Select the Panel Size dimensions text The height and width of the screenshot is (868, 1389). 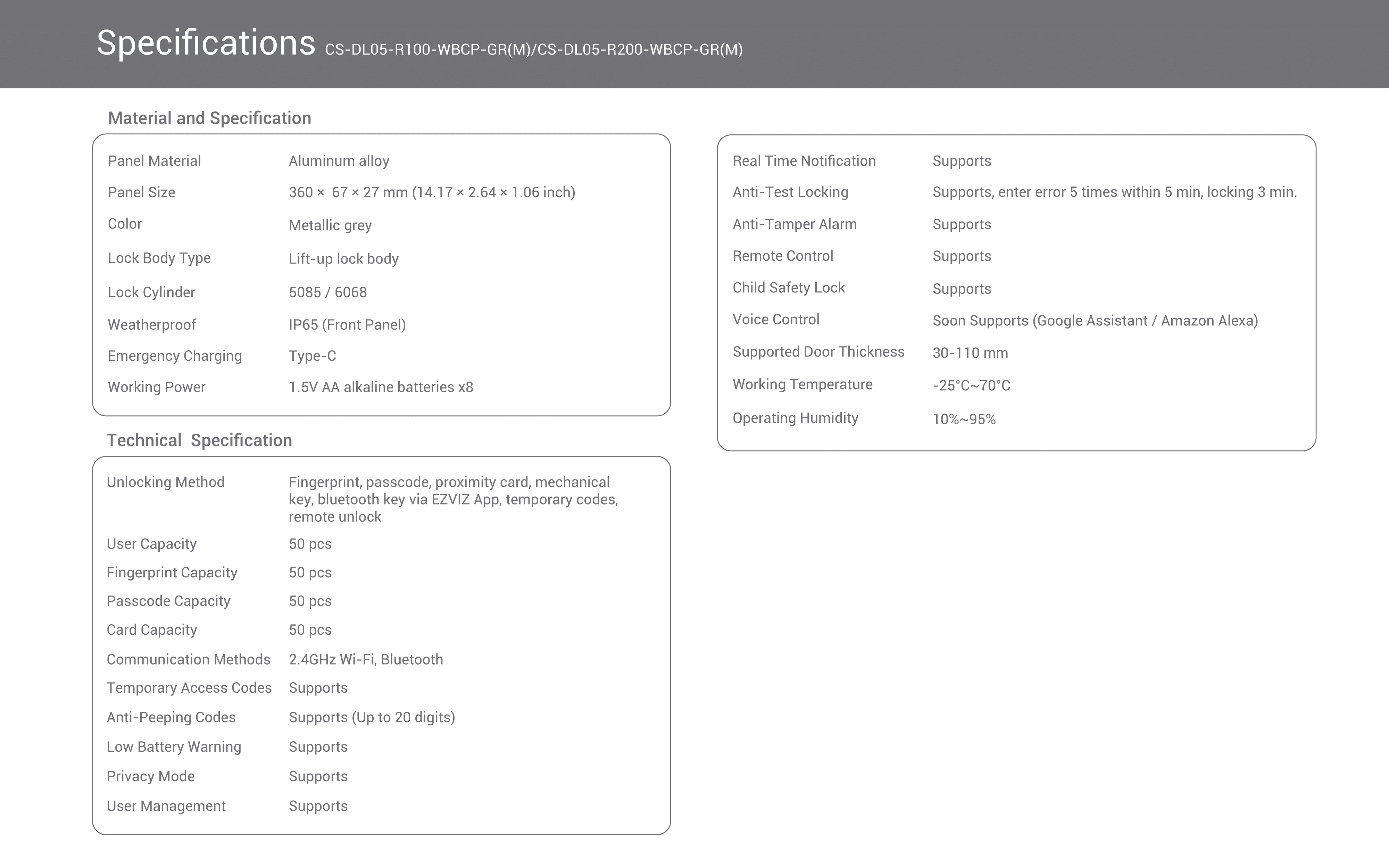432,192
